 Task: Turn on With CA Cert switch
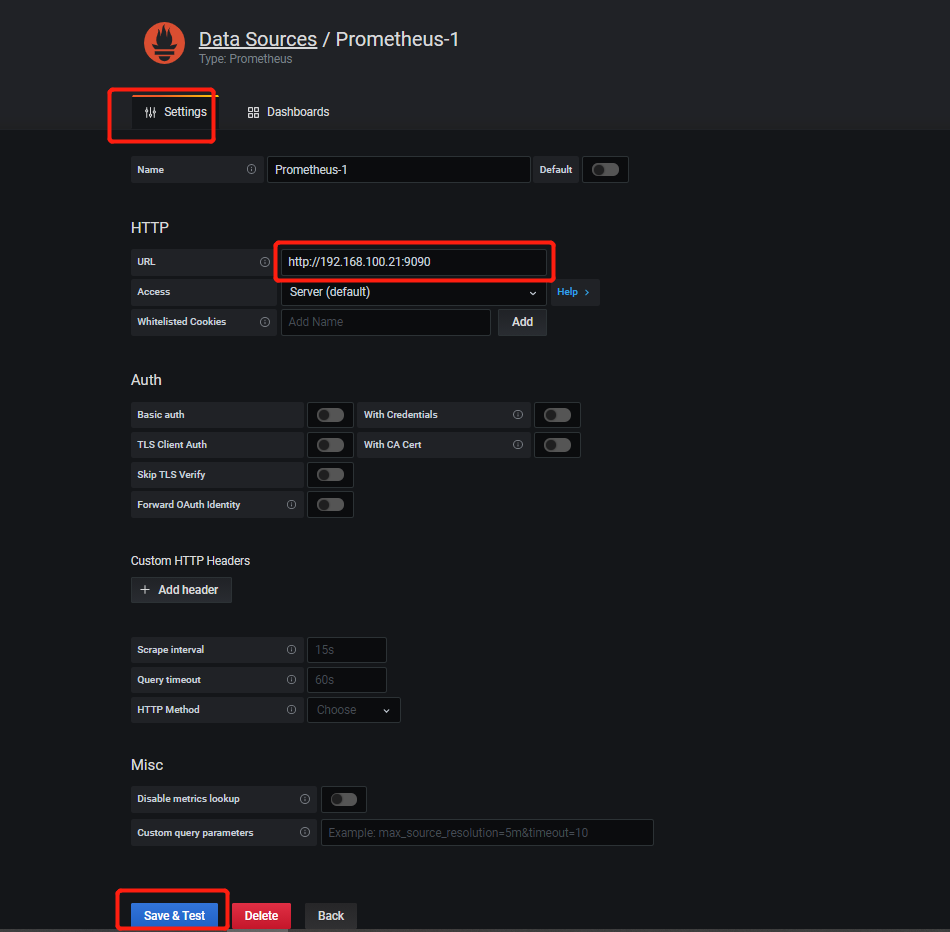(x=557, y=445)
